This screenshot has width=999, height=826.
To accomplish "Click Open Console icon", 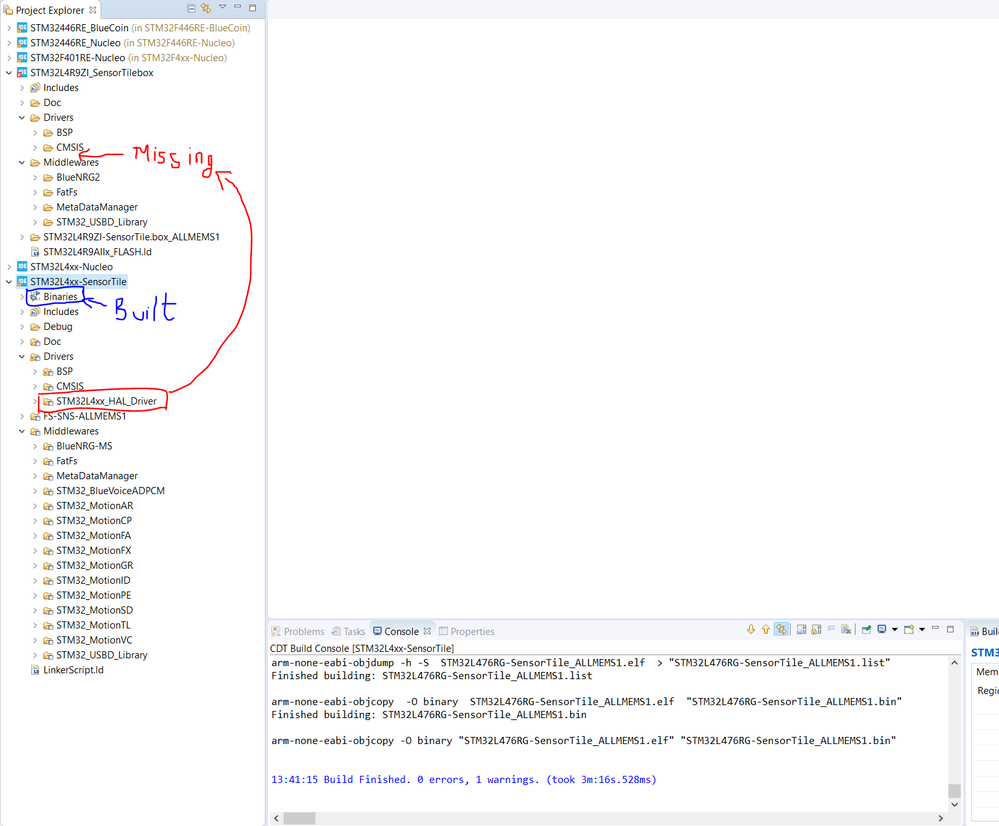I will [909, 630].
